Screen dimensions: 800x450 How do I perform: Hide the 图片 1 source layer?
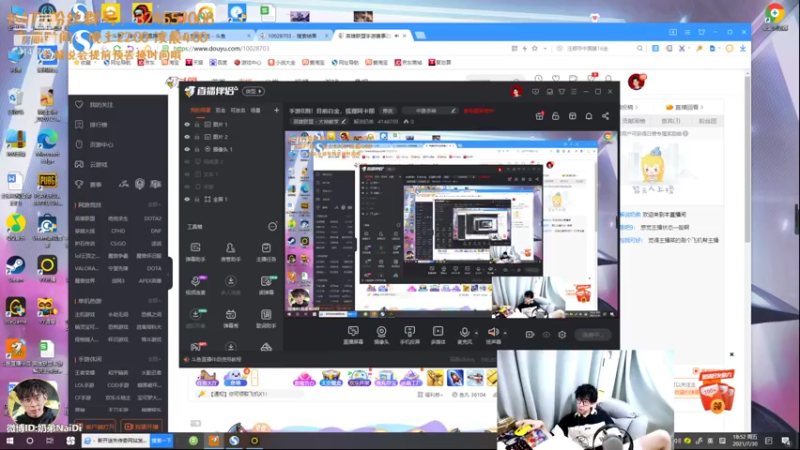[187, 124]
